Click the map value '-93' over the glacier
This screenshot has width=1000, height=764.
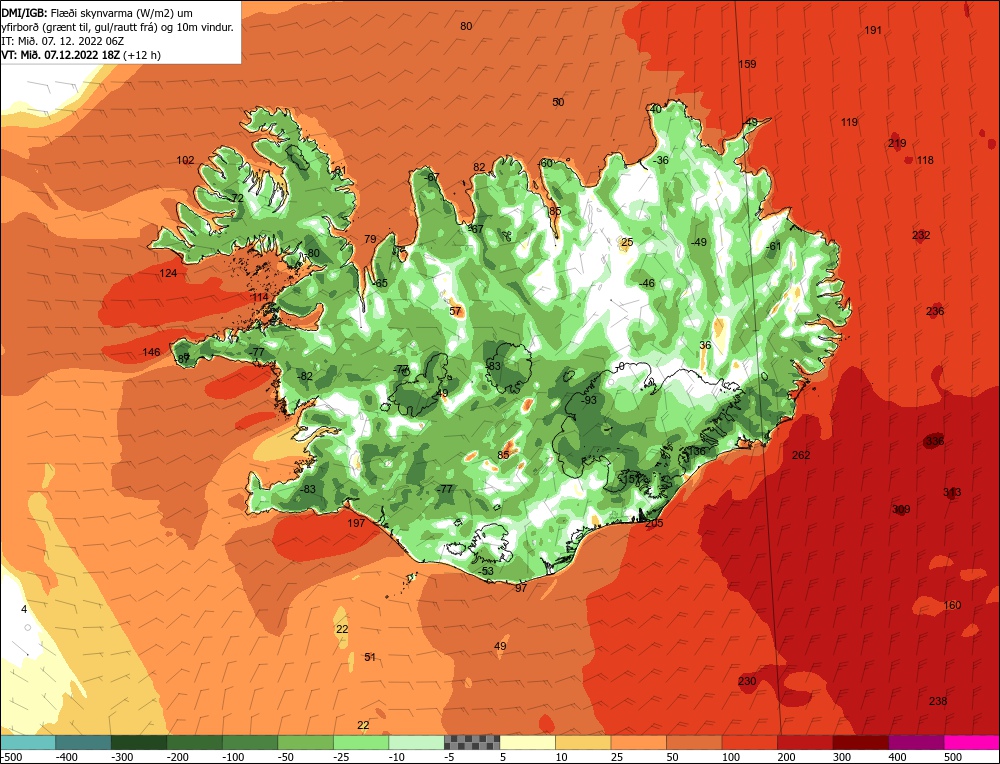[588, 400]
